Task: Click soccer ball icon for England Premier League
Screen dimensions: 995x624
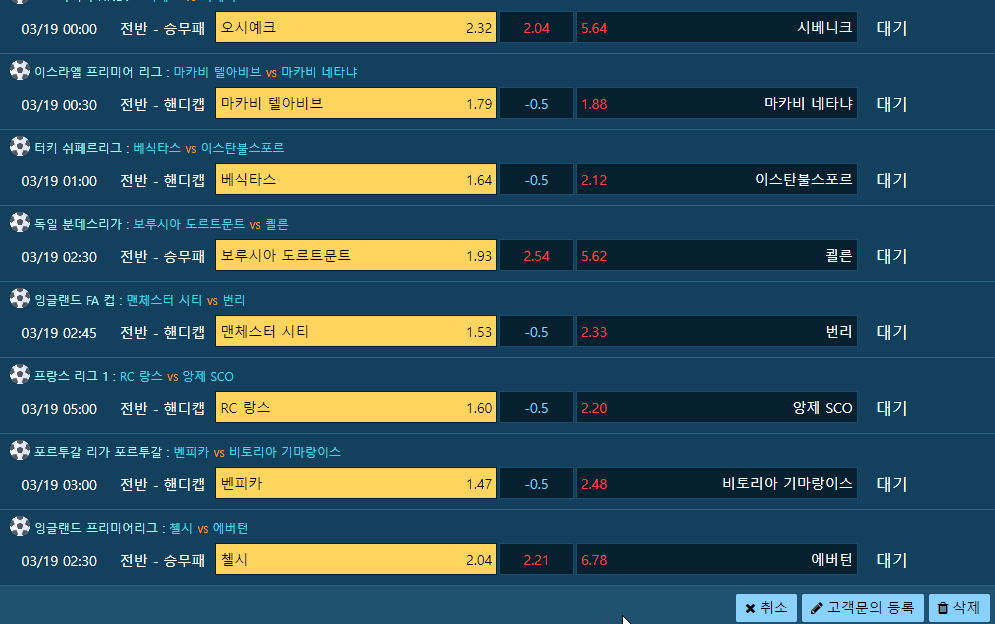Action: [20, 526]
